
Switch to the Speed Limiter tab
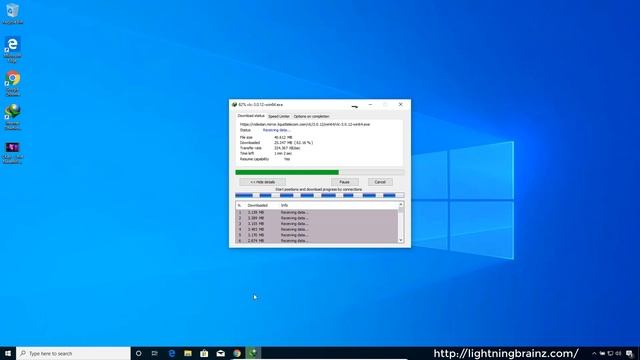coord(279,116)
